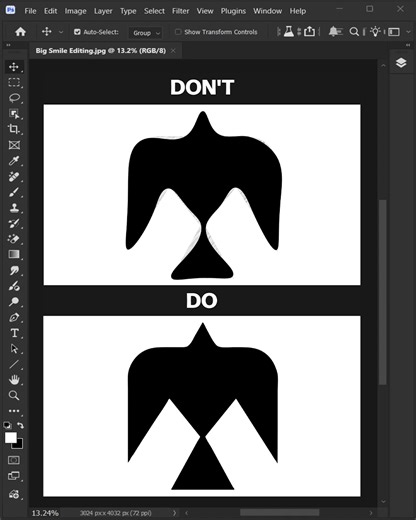Screen dimensions: 416x520
Task: Reset default foreground and background colors
Action: tap(7, 425)
